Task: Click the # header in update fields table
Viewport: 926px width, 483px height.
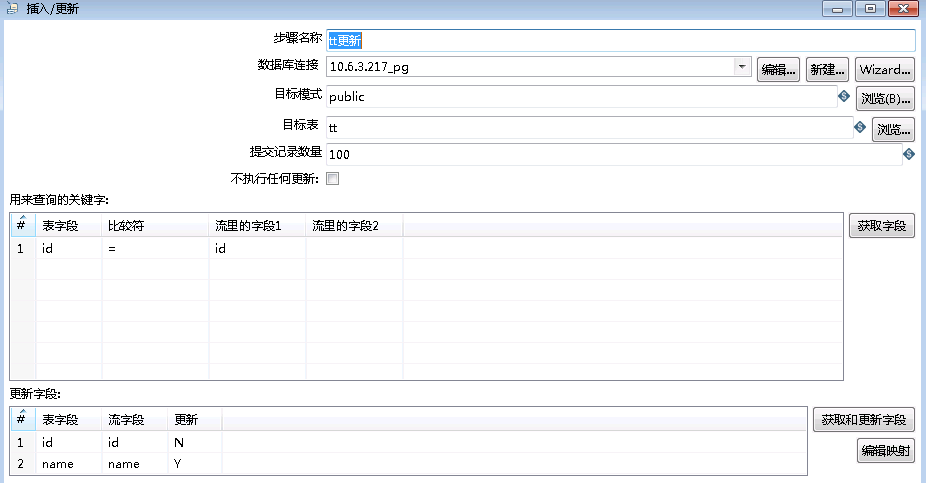Action: [x=22, y=420]
